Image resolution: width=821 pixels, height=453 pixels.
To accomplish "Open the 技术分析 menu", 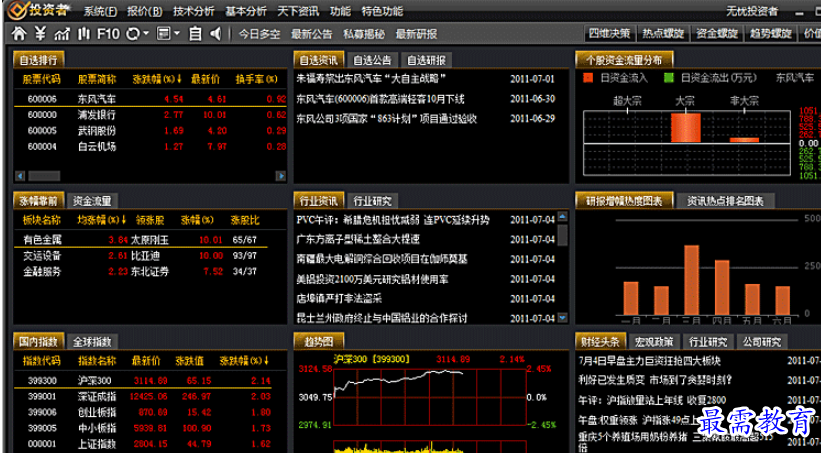I will [x=194, y=11].
